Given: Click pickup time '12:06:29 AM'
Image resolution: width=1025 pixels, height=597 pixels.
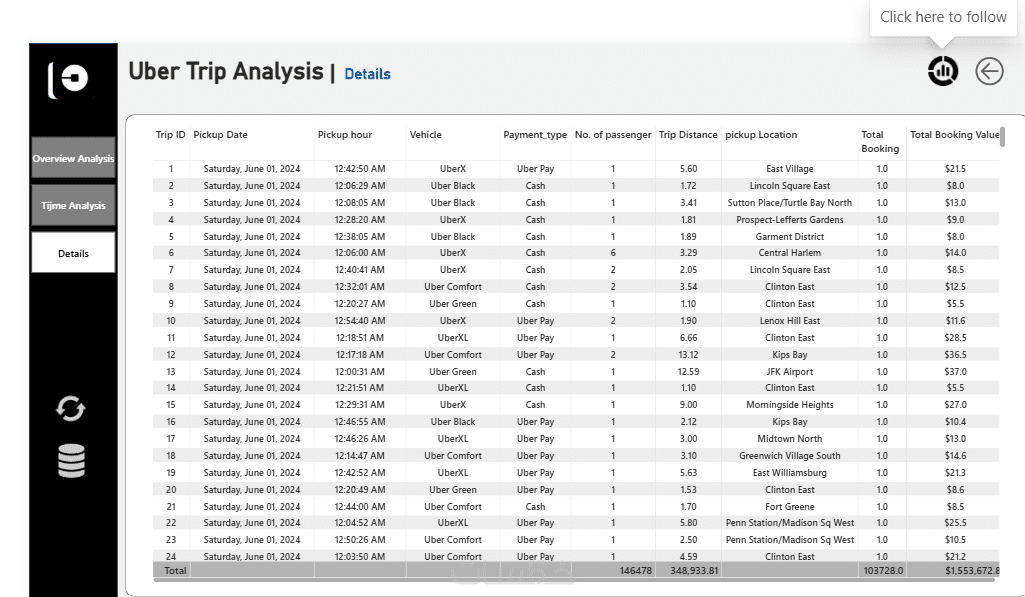Looking at the screenshot, I should pos(360,186).
